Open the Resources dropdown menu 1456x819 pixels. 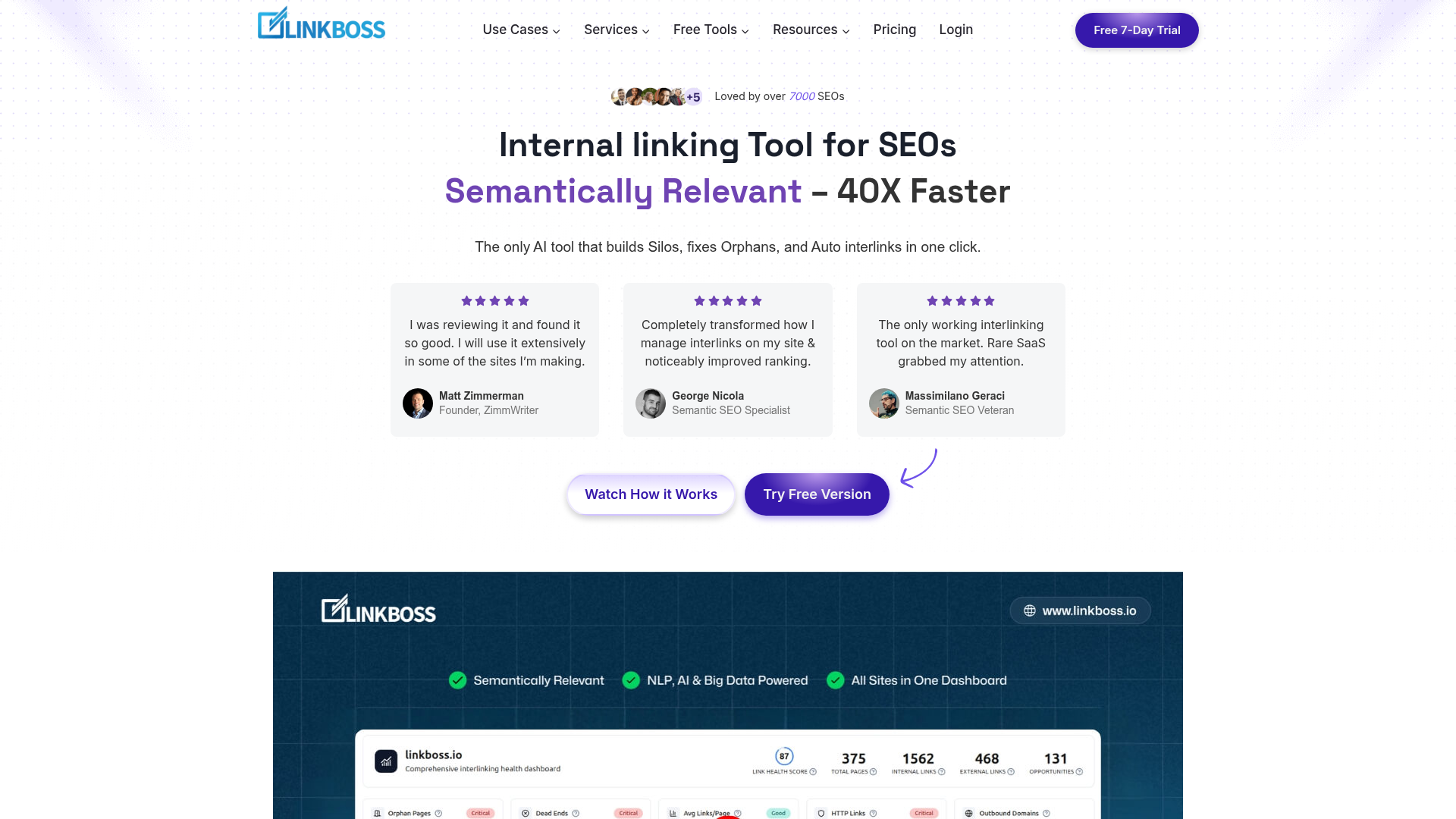pos(811,30)
